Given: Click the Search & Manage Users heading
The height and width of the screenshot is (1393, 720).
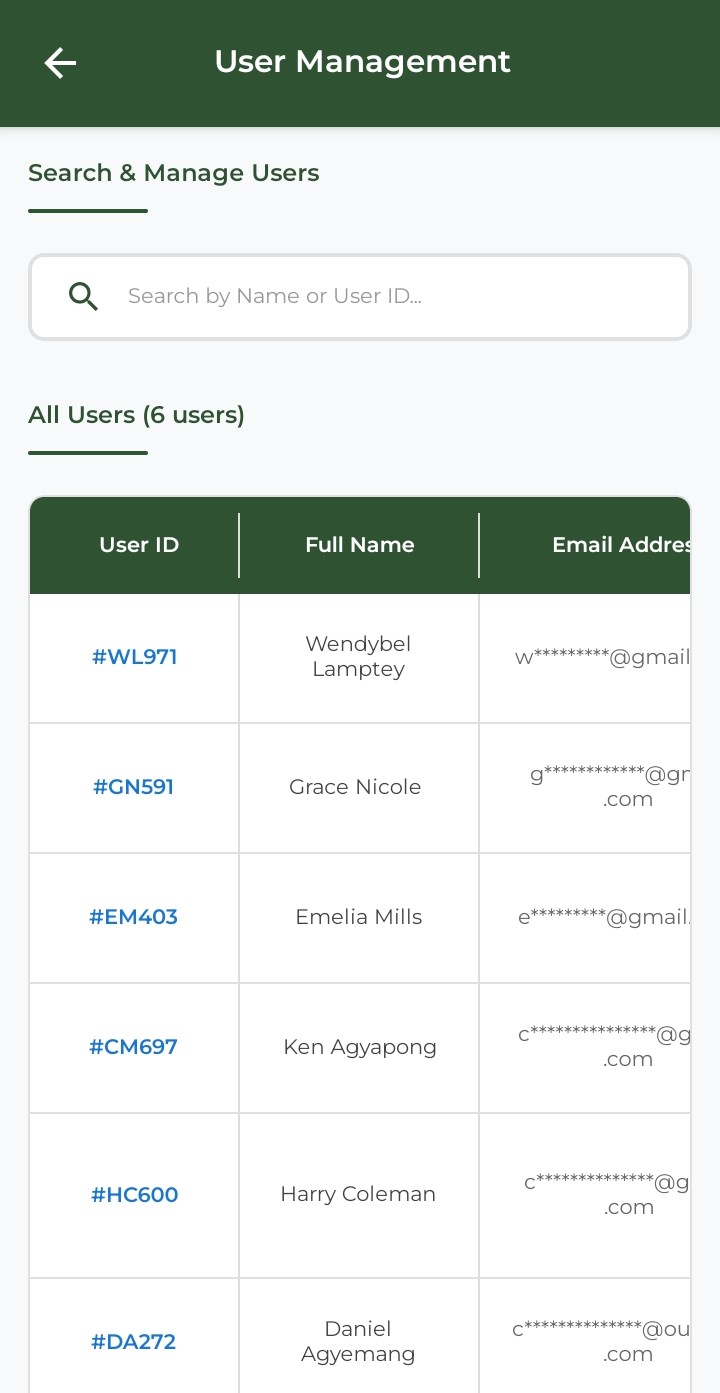Looking at the screenshot, I should click(x=174, y=173).
